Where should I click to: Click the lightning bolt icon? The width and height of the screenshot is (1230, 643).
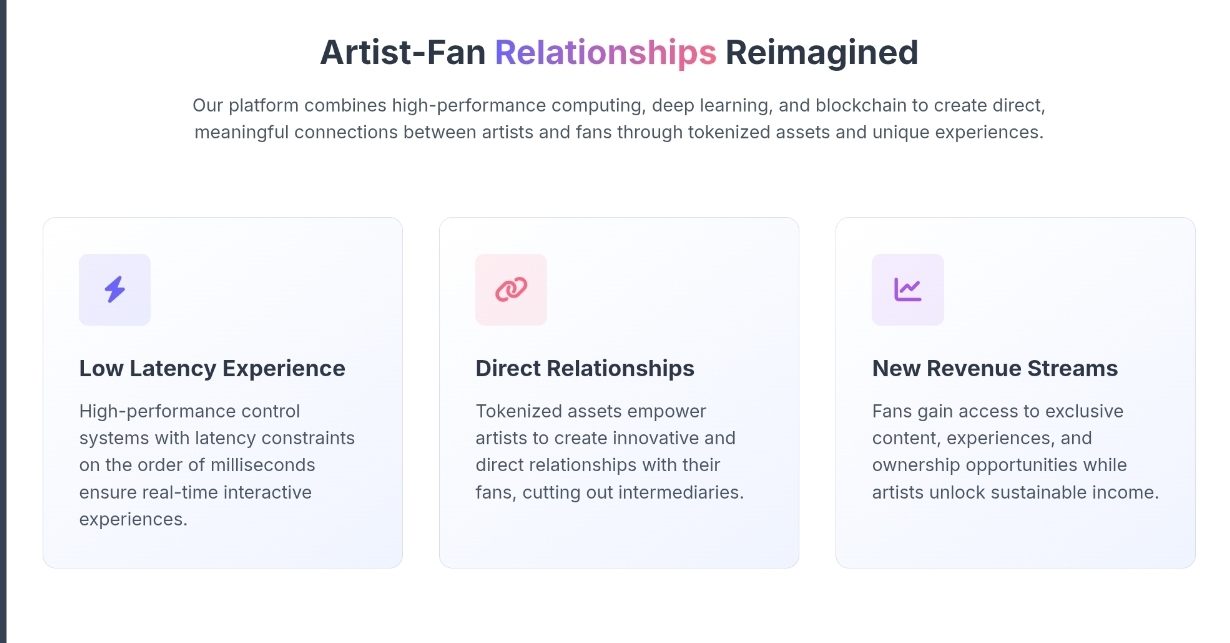[115, 290]
